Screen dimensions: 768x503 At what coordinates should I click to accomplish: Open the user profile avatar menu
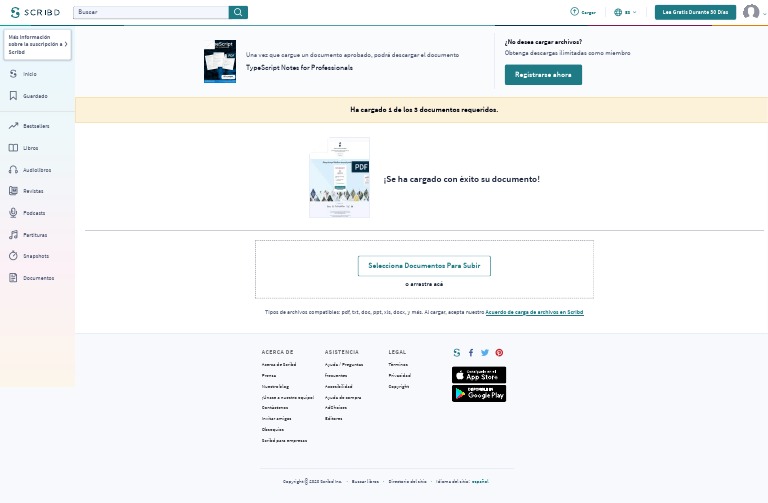coord(751,12)
